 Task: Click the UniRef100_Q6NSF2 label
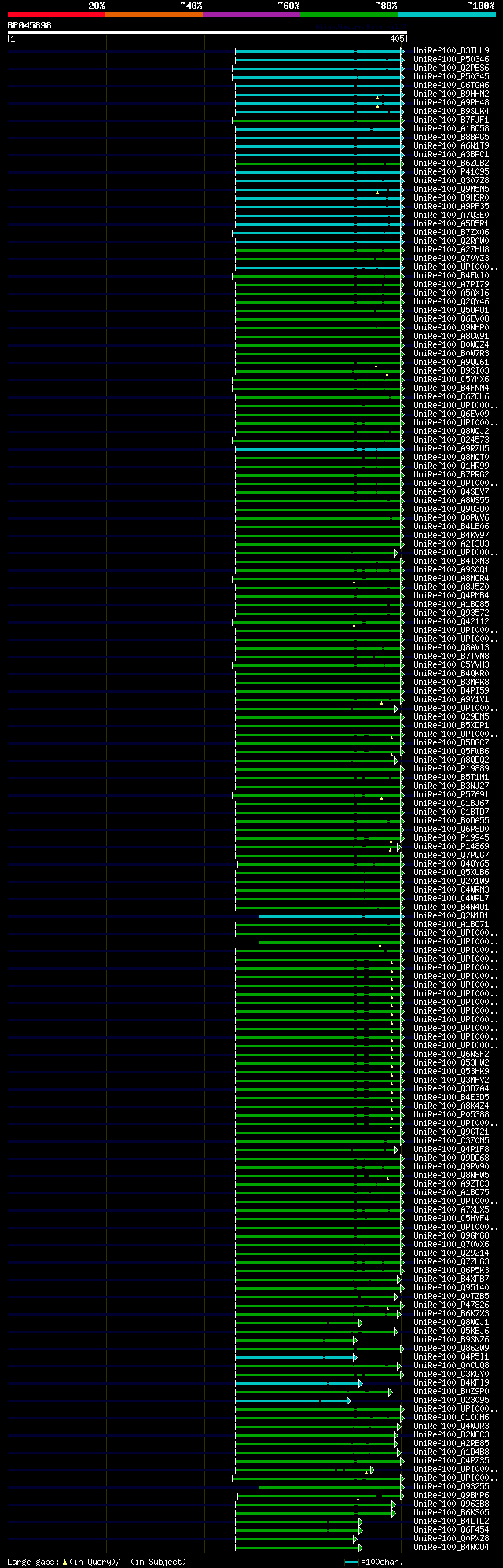point(451,1054)
